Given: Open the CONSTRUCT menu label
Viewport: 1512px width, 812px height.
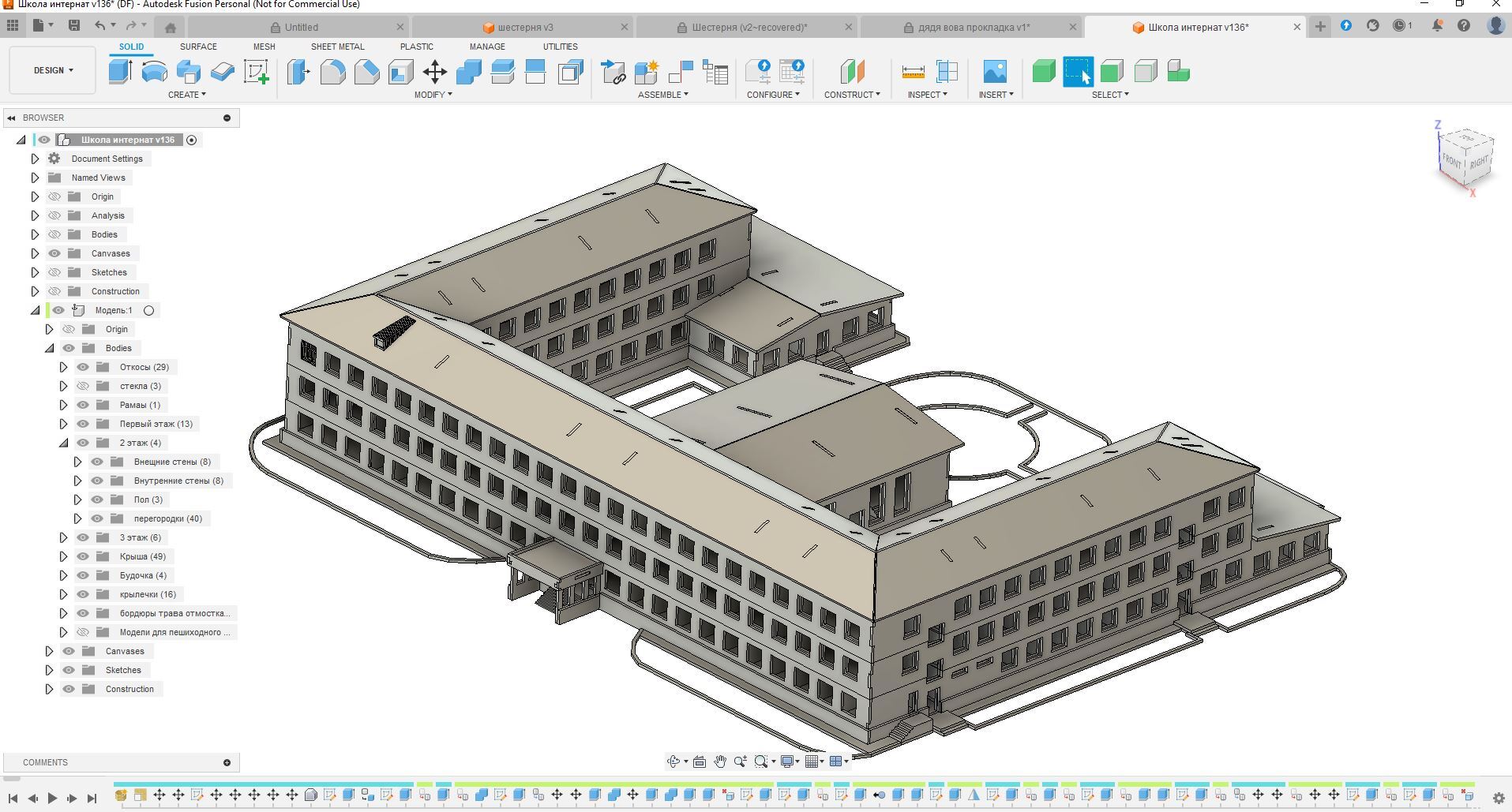Looking at the screenshot, I should pos(851,95).
